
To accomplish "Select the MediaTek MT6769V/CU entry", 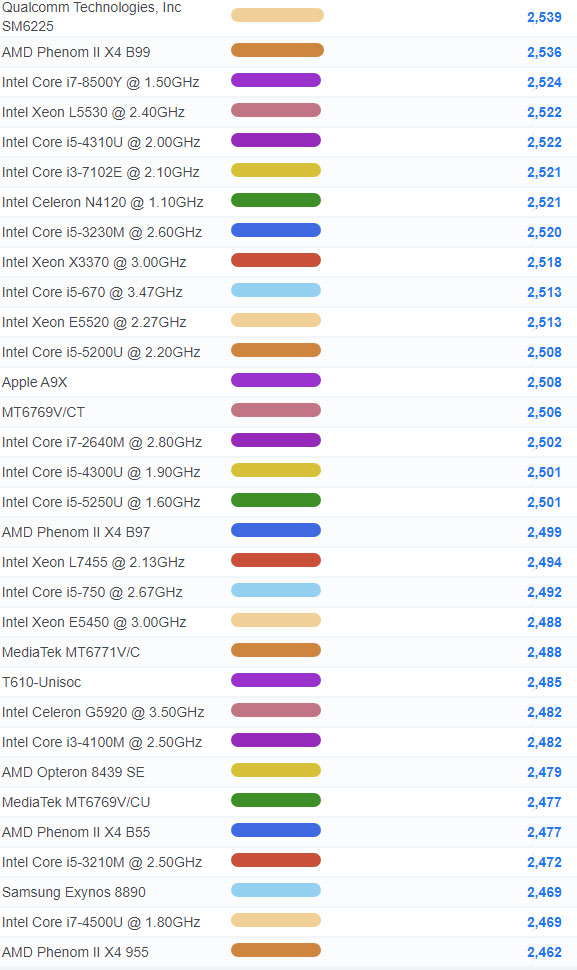I will click(76, 802).
